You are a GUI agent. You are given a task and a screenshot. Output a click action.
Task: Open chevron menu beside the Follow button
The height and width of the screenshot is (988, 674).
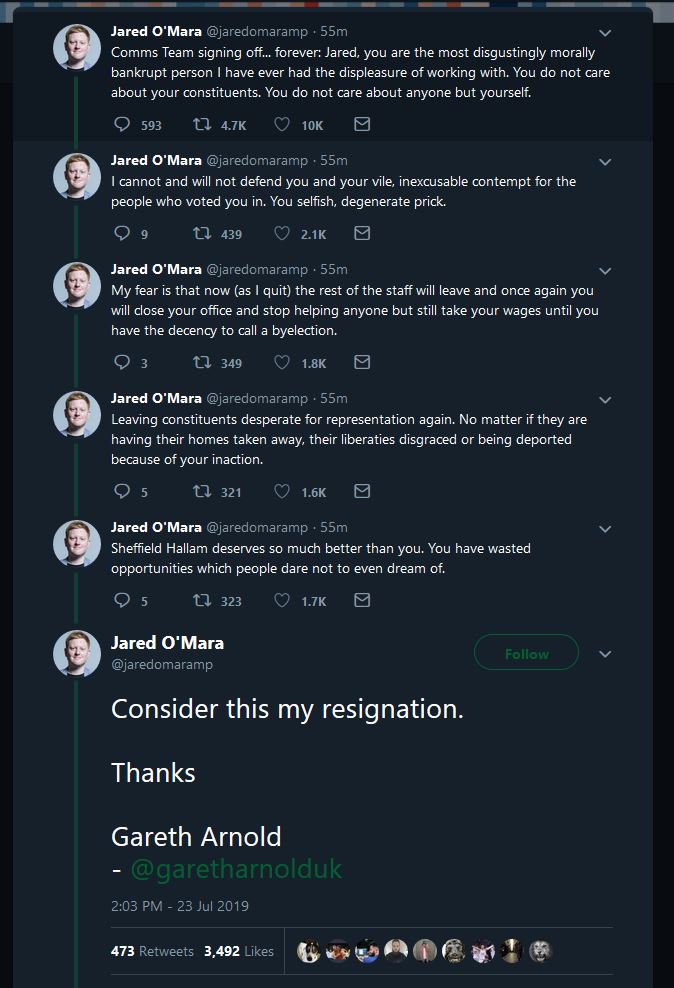point(605,654)
